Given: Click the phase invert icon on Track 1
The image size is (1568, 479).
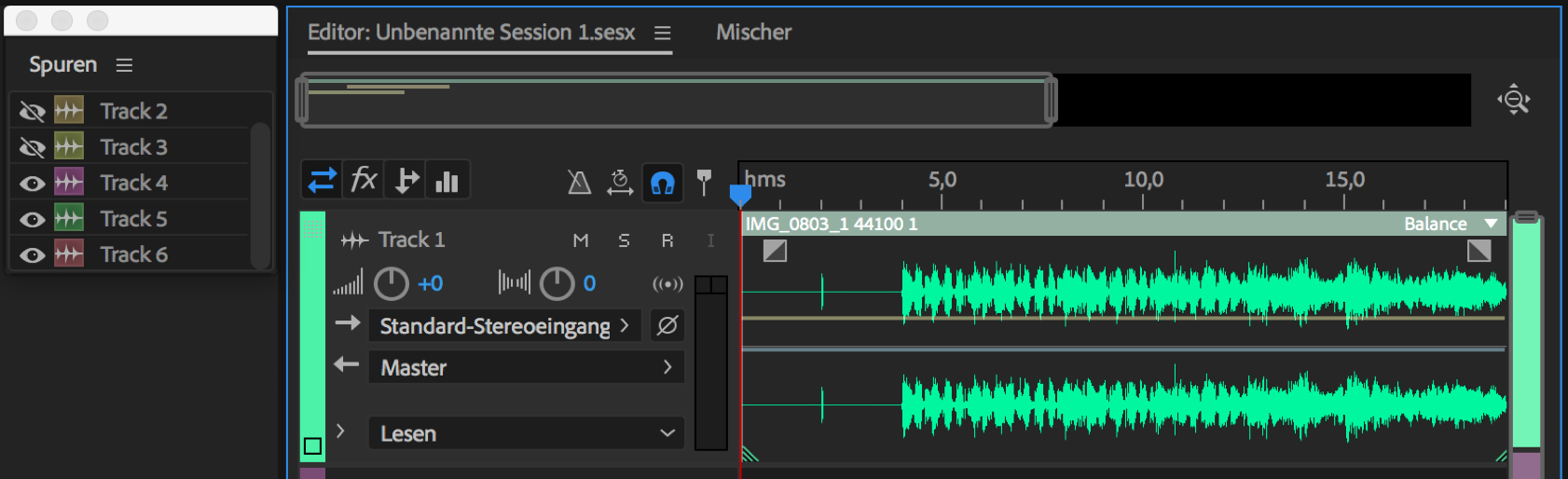Looking at the screenshot, I should [667, 325].
